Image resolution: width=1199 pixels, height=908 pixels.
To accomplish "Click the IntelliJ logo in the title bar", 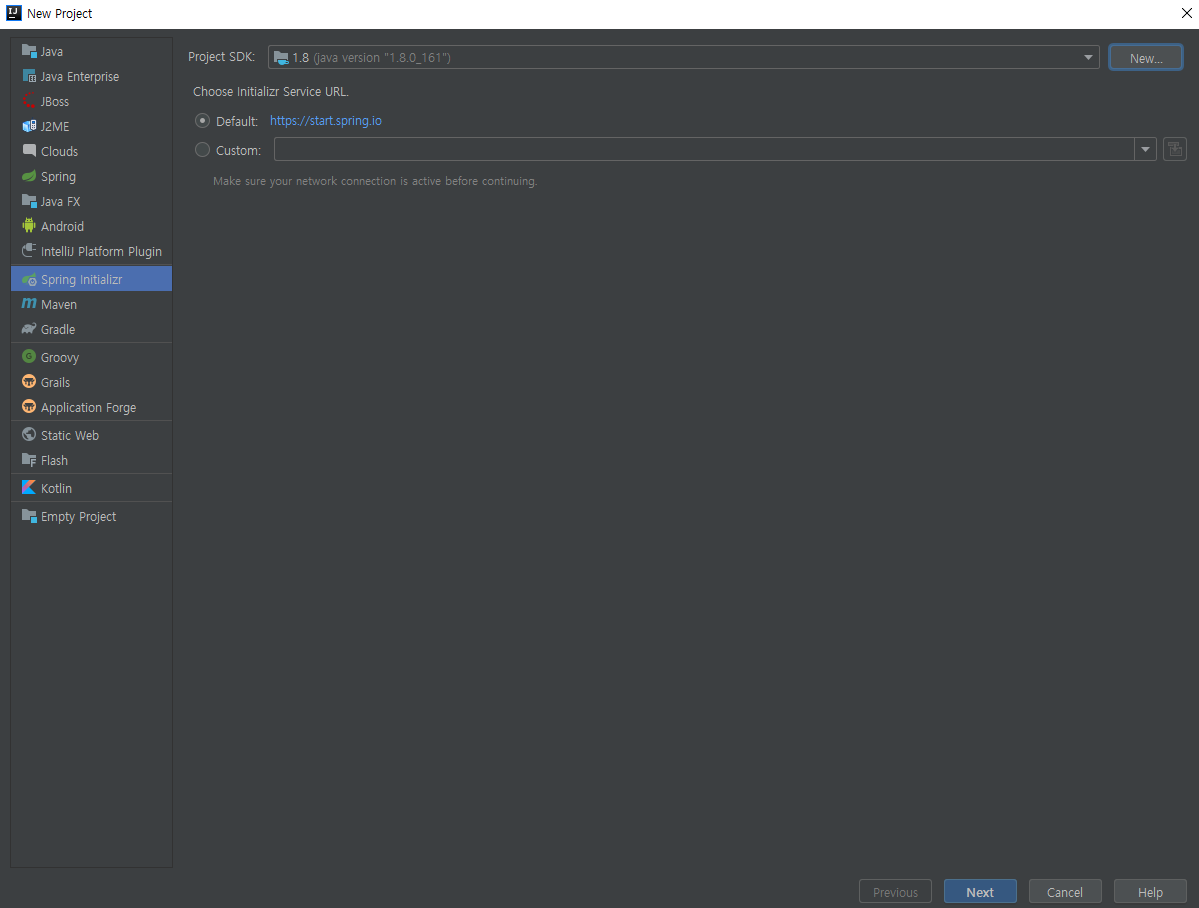I will coord(14,13).
